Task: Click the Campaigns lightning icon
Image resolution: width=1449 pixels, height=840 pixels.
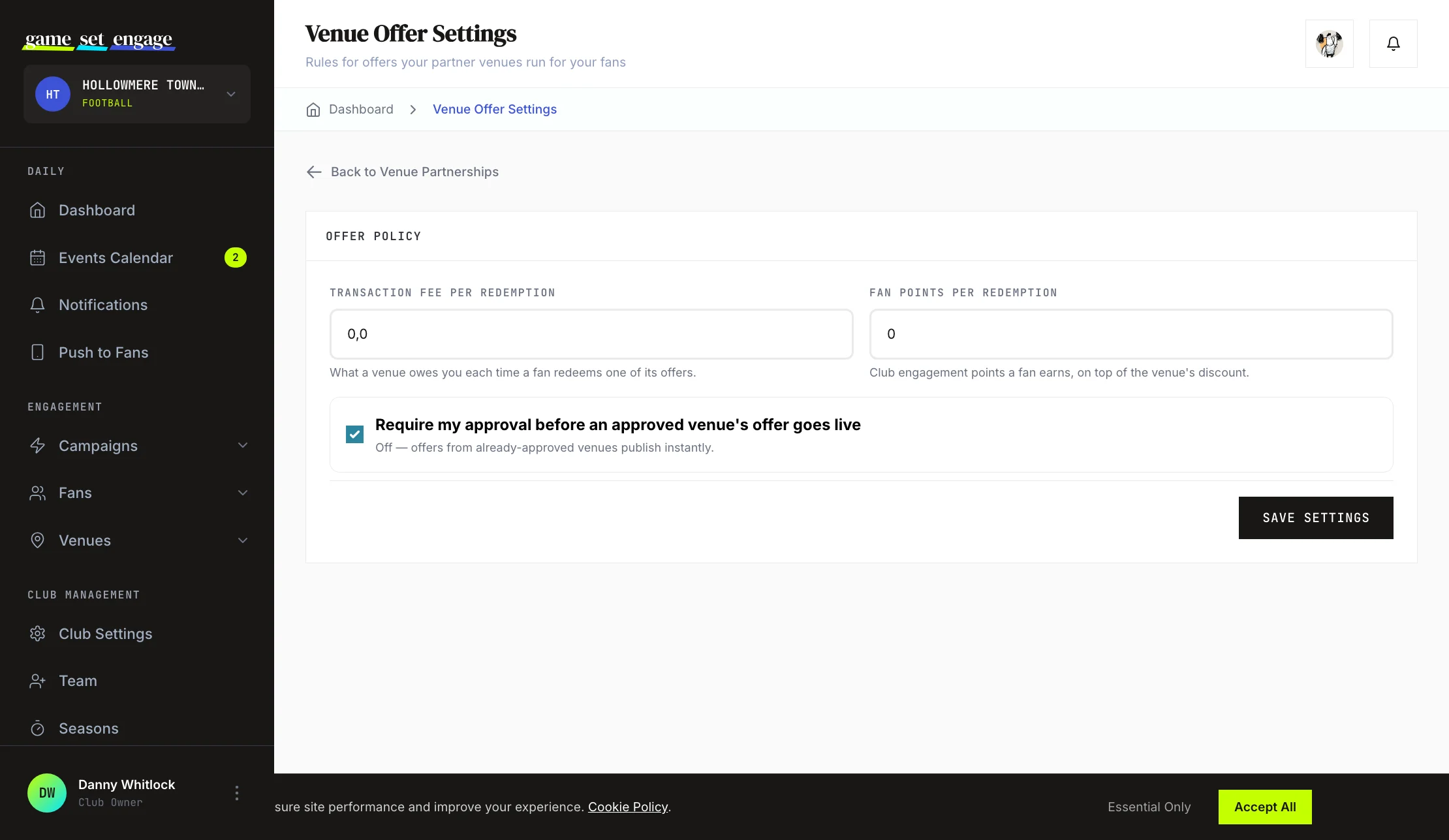Action: pyautogui.click(x=38, y=446)
